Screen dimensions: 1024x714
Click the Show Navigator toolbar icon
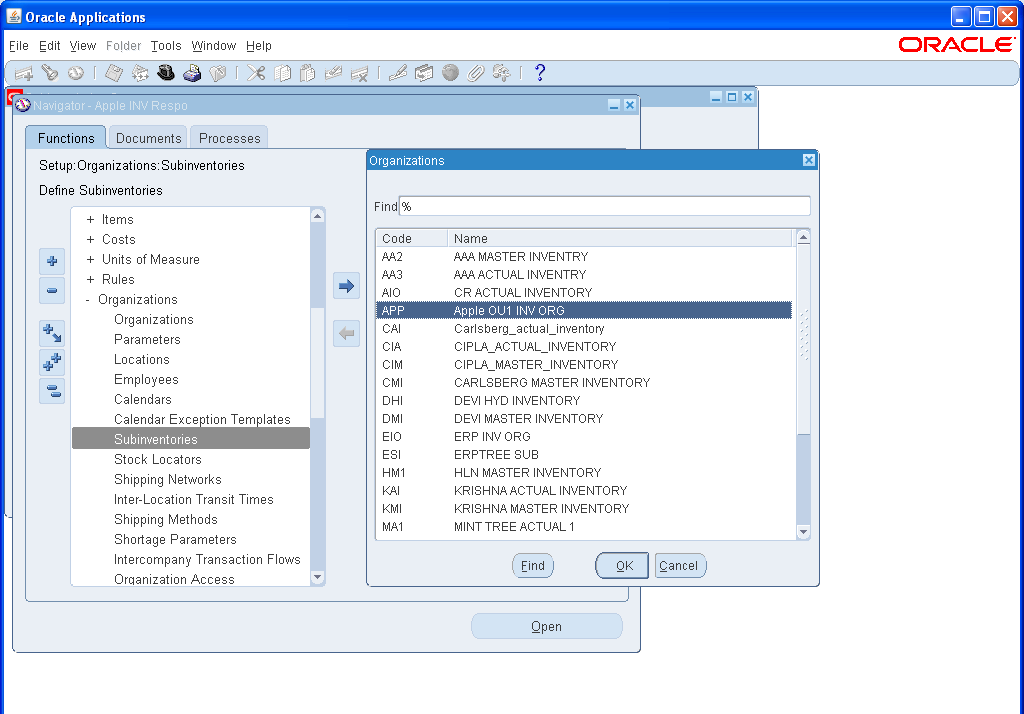click(x=76, y=73)
